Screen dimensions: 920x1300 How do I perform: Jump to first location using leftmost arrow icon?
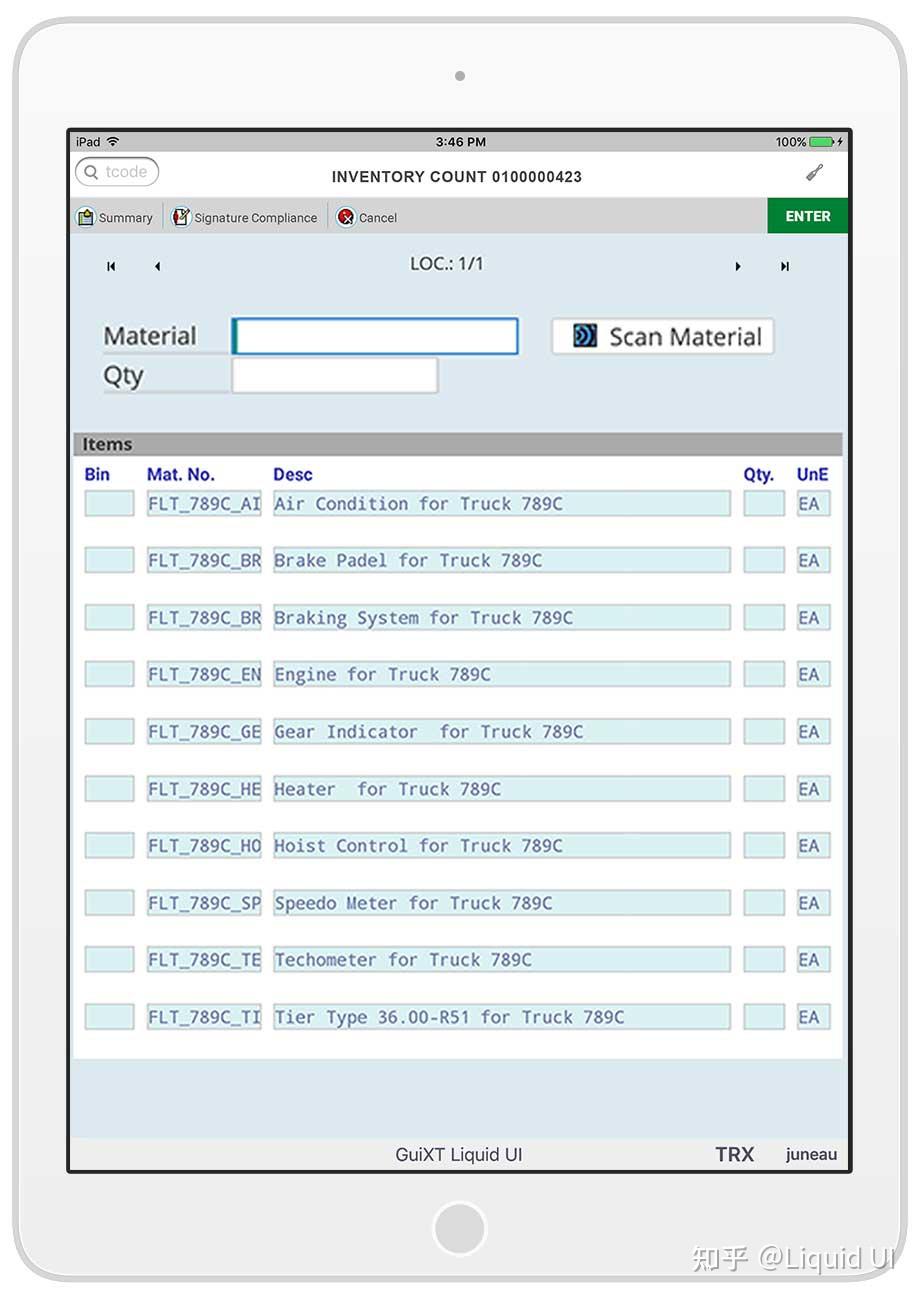point(111,266)
